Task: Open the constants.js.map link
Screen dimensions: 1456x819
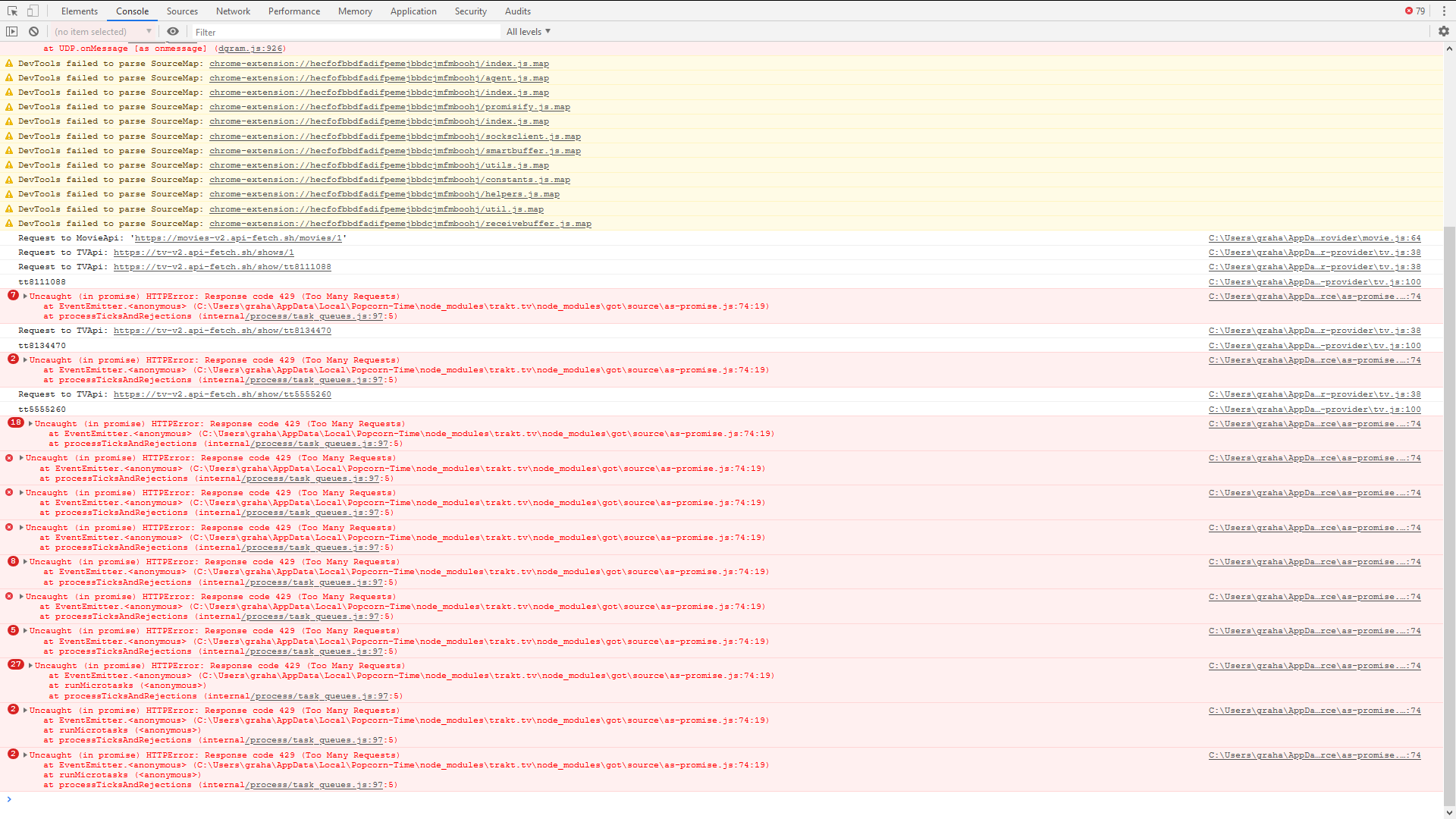Action: coord(390,180)
